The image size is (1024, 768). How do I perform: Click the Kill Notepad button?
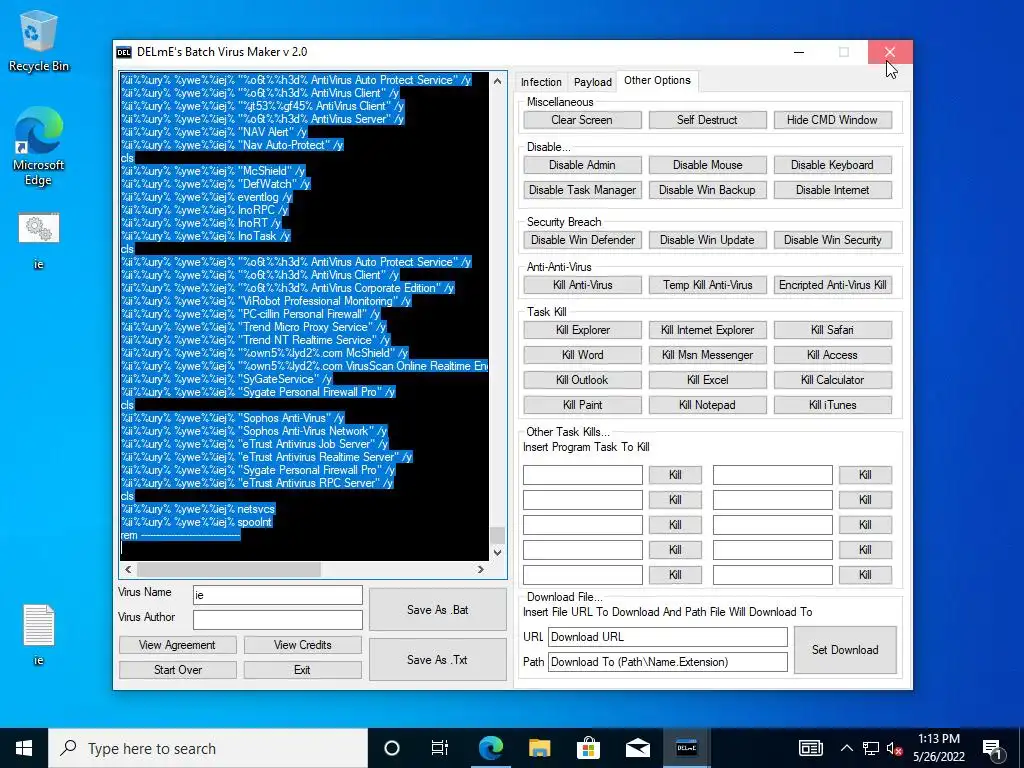[707, 405]
